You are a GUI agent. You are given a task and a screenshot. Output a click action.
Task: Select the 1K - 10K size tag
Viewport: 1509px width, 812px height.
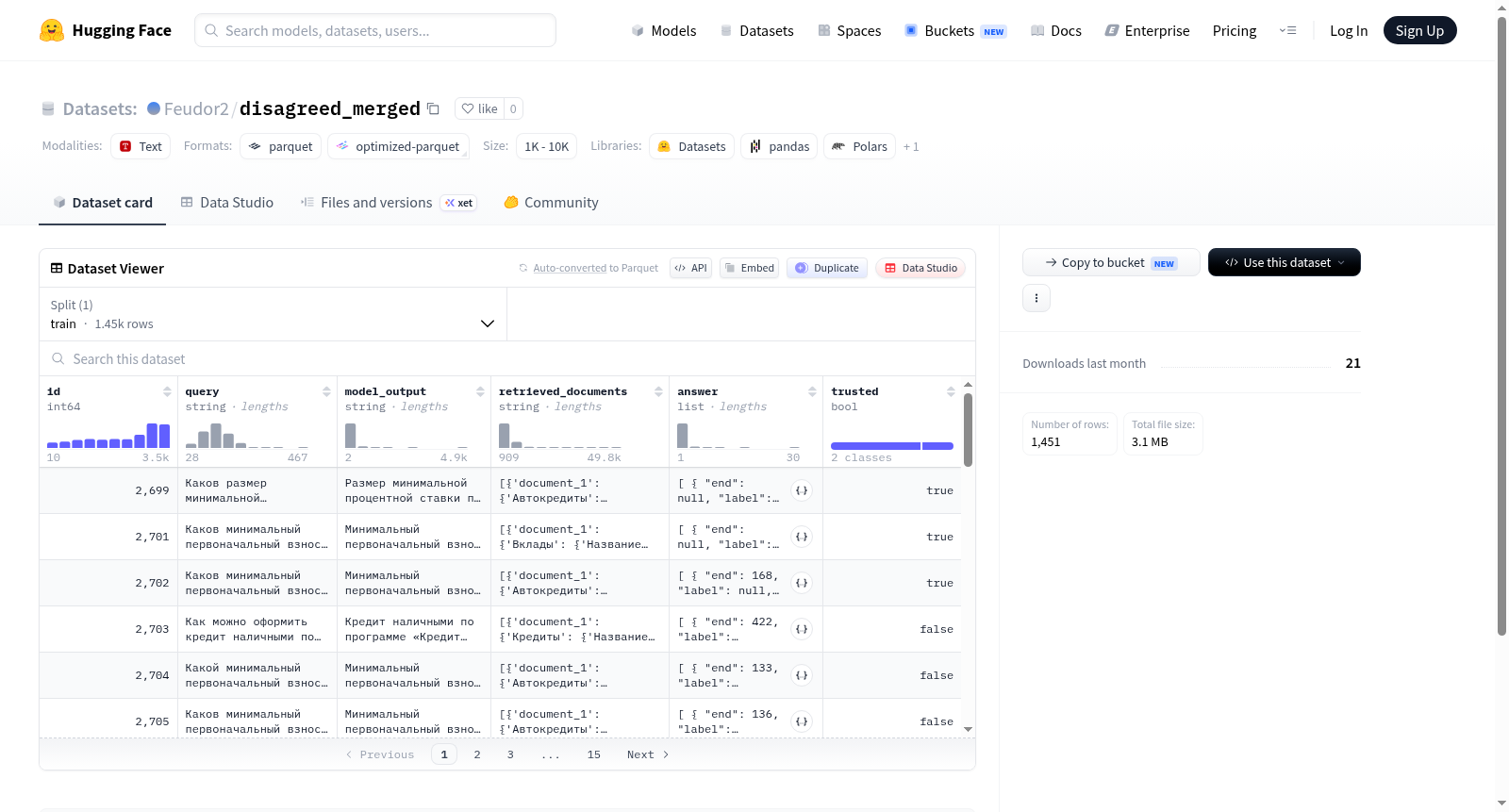coord(547,146)
